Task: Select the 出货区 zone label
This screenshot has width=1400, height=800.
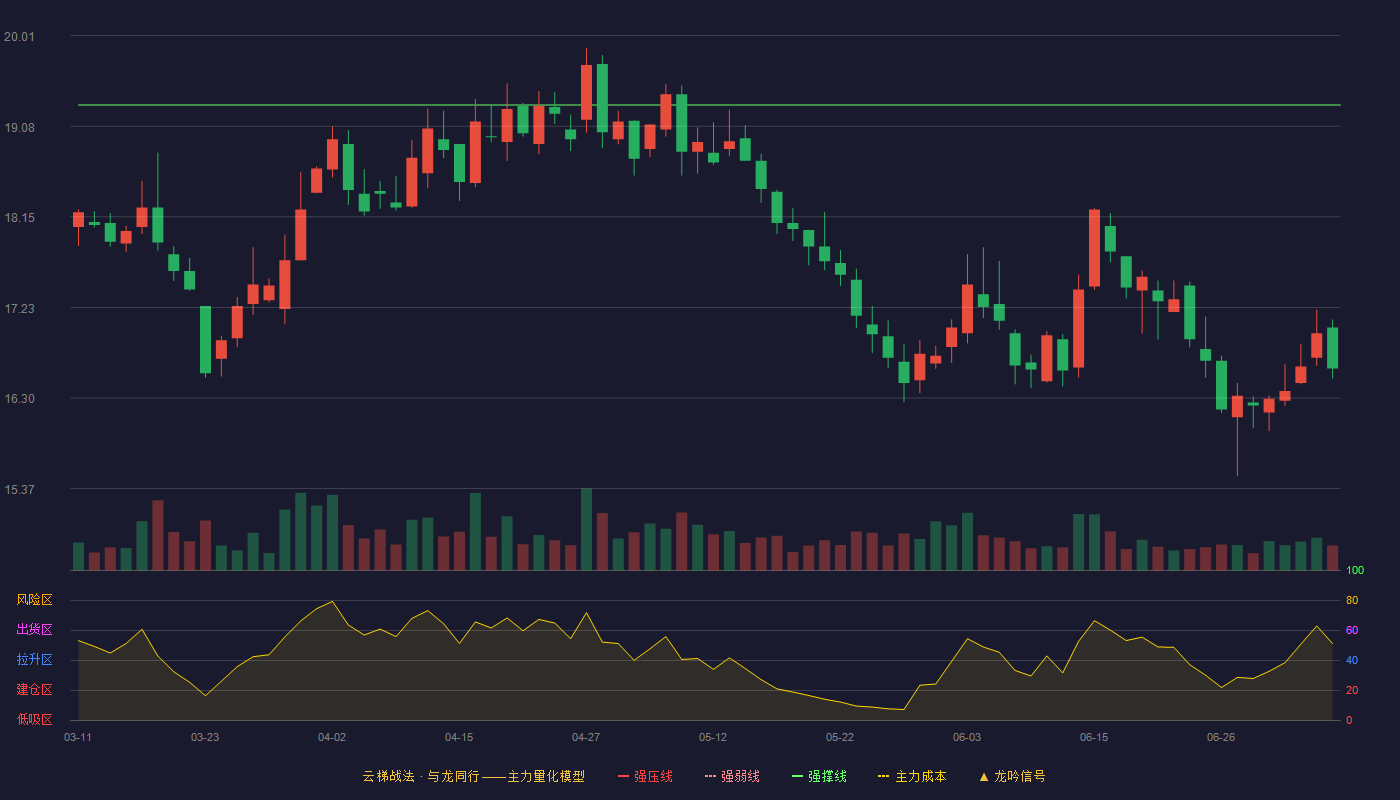Action: pos(34,630)
